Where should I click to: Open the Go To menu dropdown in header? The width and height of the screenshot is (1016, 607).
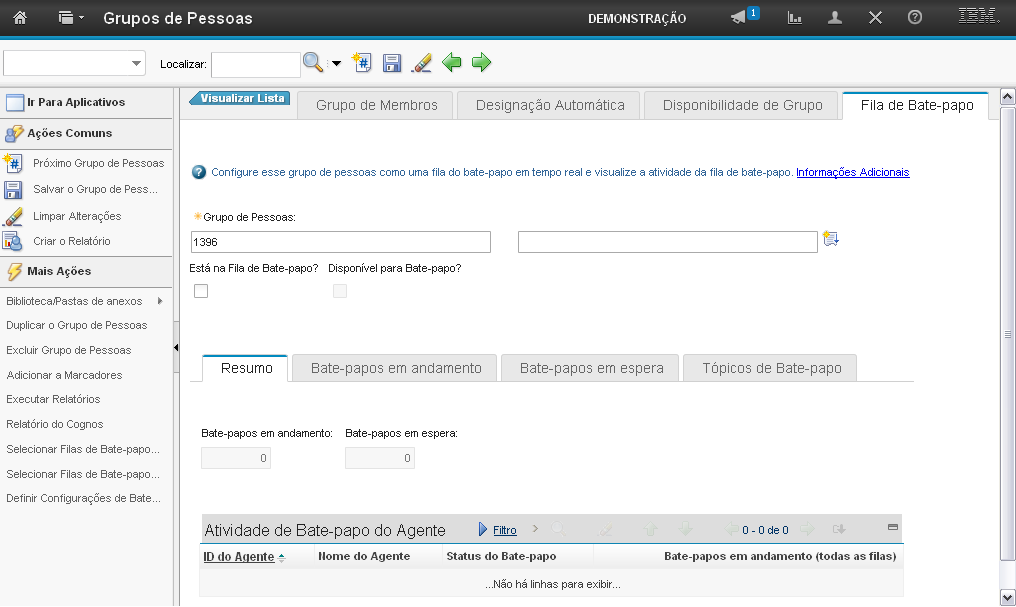pos(71,18)
